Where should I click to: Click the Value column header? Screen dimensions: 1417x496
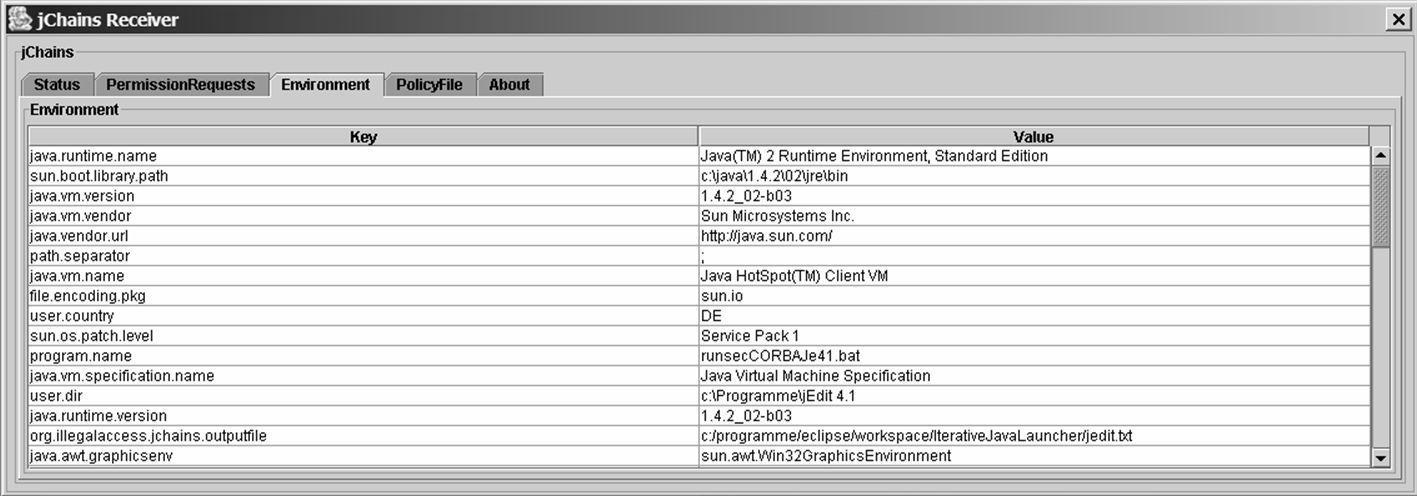(x=1034, y=137)
